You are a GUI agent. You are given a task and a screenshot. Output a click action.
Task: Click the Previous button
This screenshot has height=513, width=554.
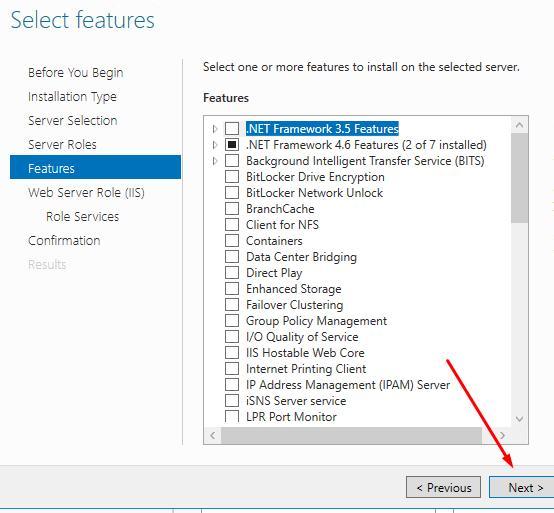(443, 488)
